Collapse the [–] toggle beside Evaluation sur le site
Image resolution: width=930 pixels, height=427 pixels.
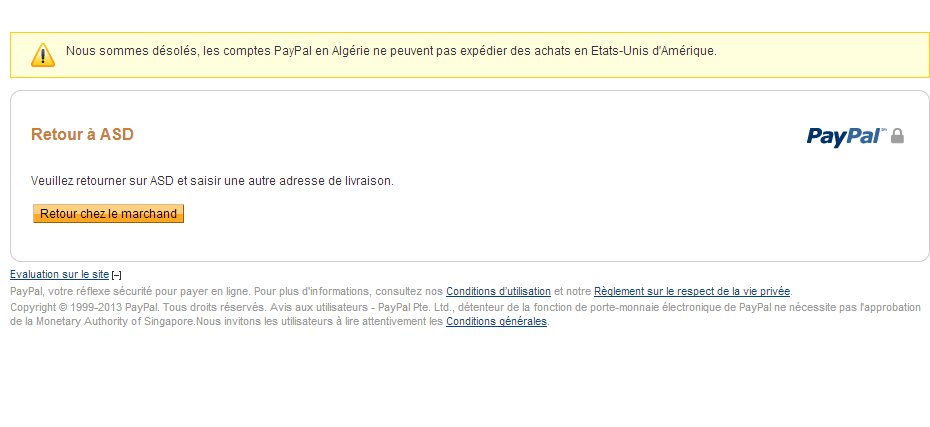[x=117, y=275]
